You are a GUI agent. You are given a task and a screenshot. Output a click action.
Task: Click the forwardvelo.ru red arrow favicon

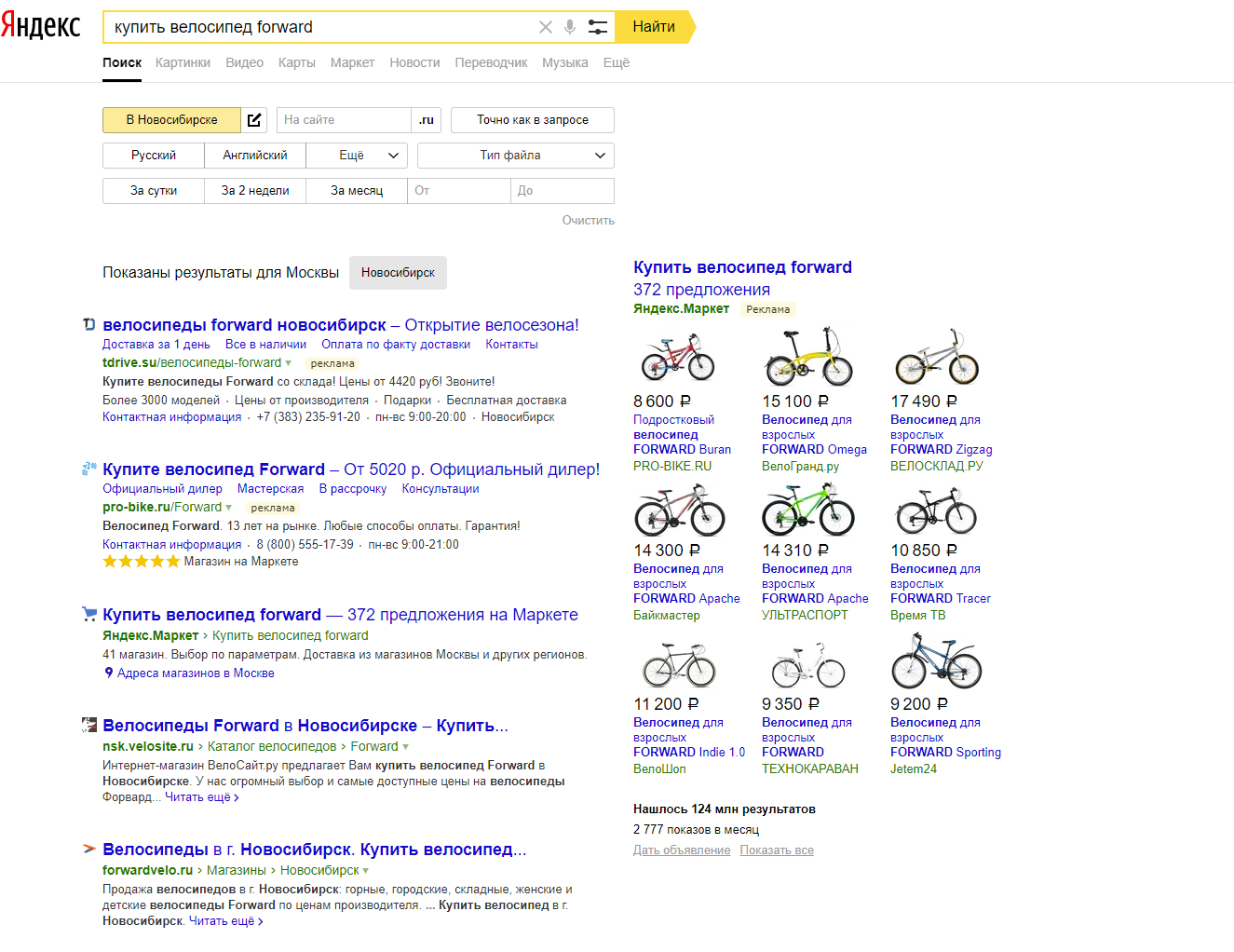[x=89, y=849]
